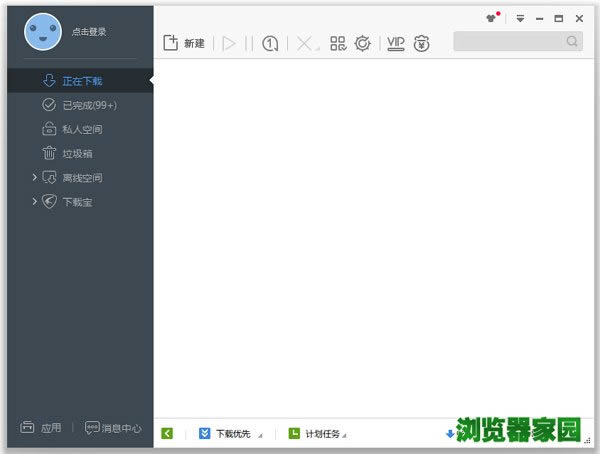The height and width of the screenshot is (454, 600).
Task: Select 下载宝 in the sidebar
Action: click(x=80, y=202)
